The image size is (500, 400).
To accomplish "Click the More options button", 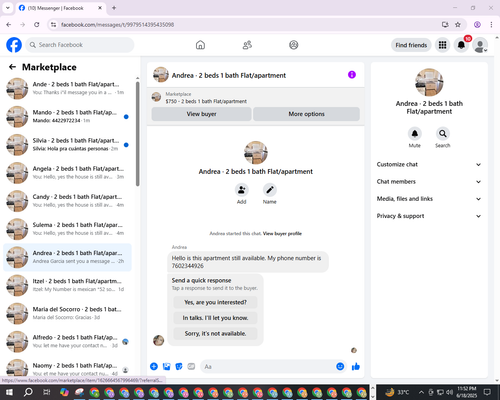I will pos(306,114).
